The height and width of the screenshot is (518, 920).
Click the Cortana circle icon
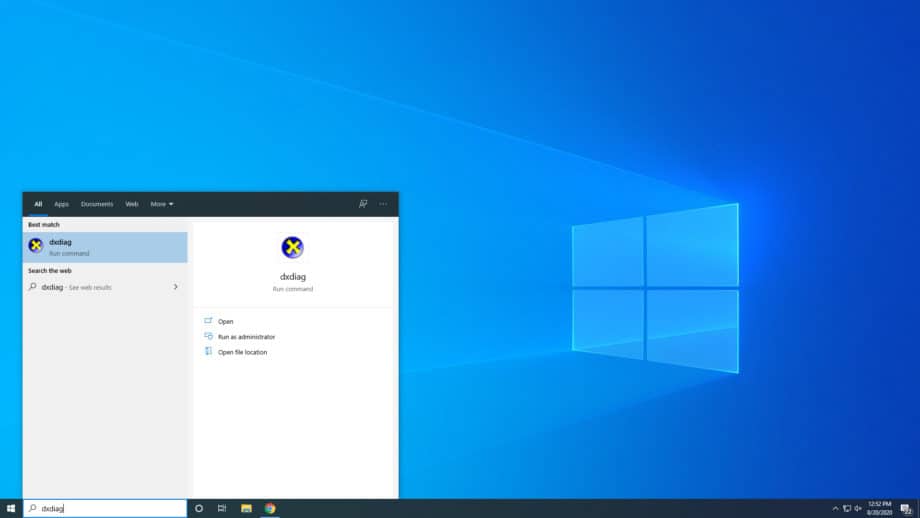pos(199,508)
